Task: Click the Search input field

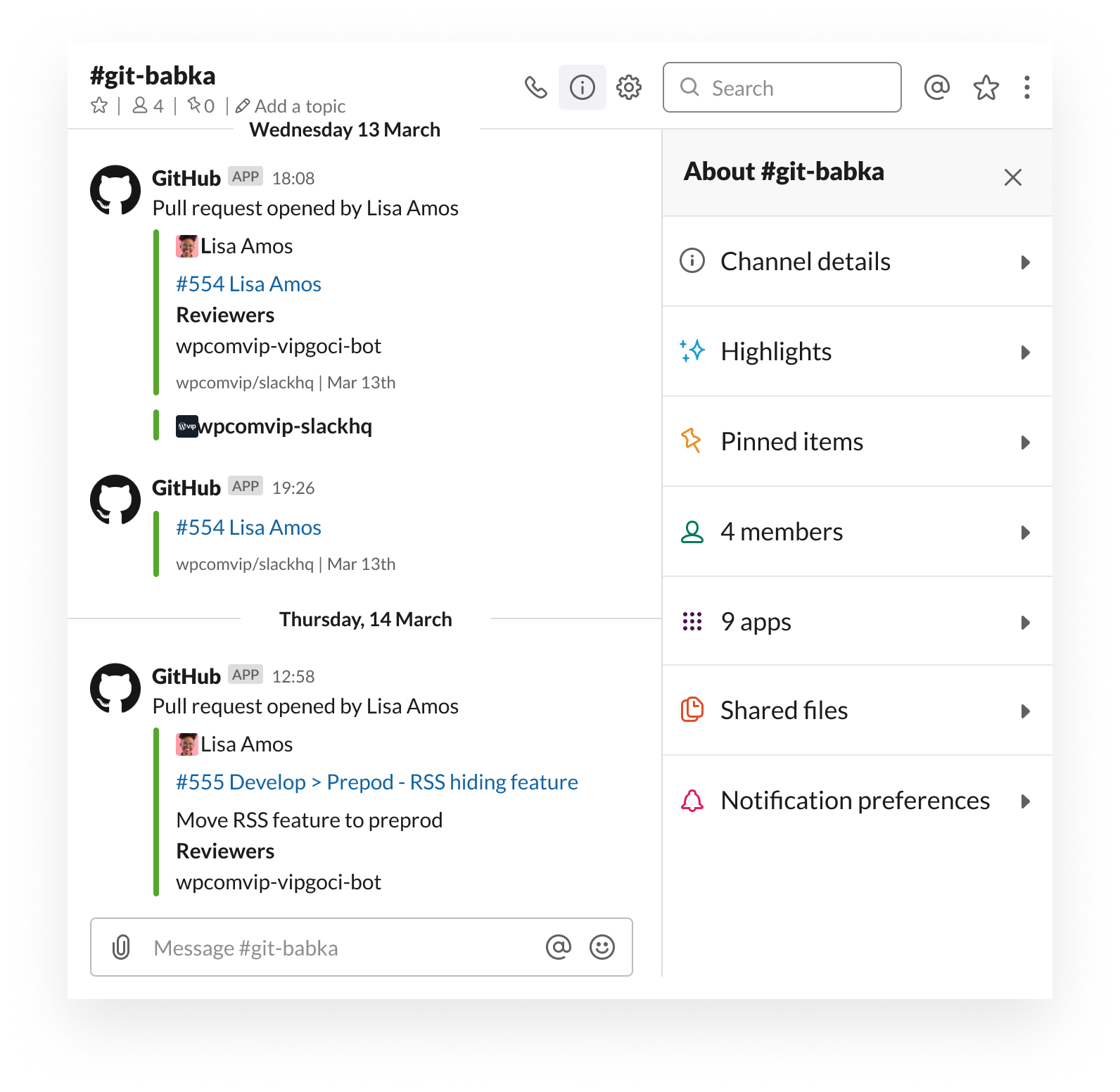Action: (782, 87)
